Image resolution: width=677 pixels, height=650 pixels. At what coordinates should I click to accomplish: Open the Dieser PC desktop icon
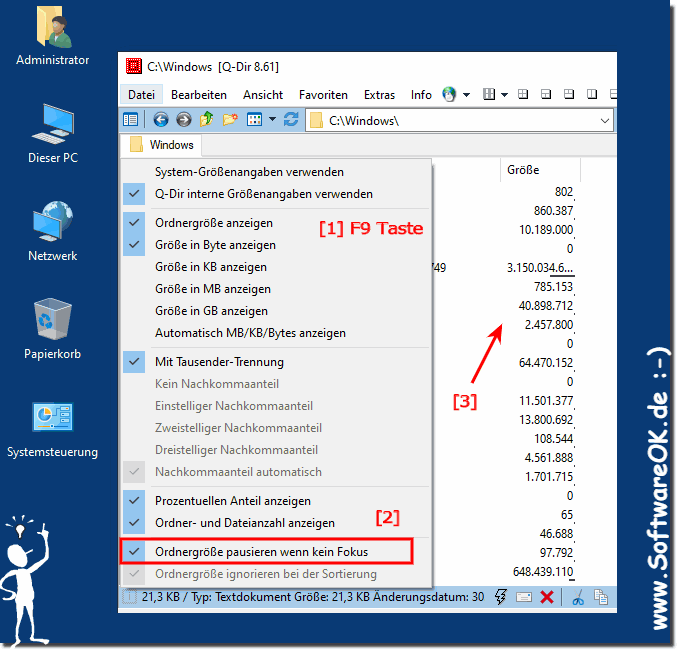pos(53,124)
